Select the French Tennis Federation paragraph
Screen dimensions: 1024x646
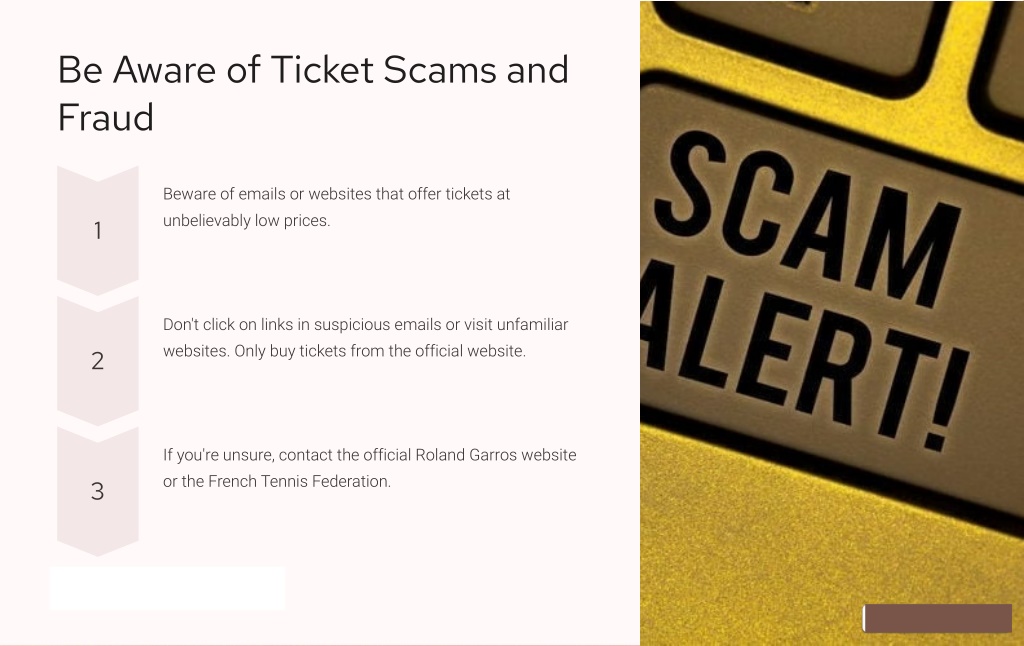(x=370, y=468)
